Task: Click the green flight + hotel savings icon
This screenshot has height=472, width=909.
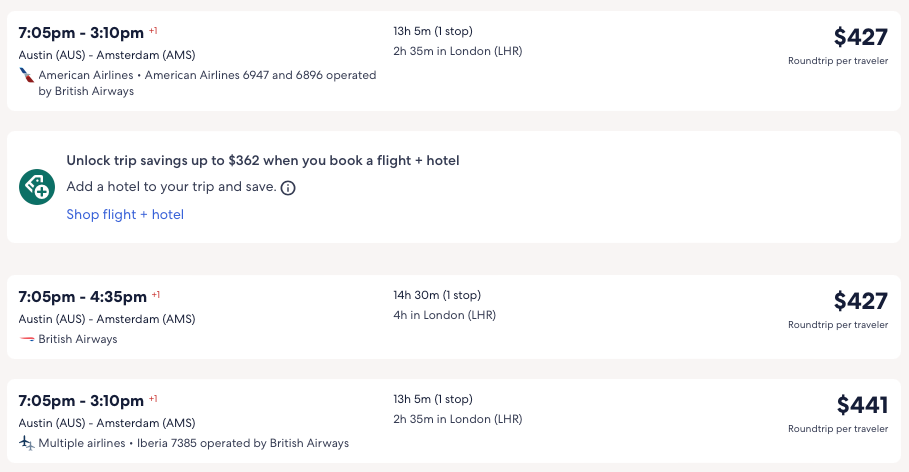Action: coord(37,187)
